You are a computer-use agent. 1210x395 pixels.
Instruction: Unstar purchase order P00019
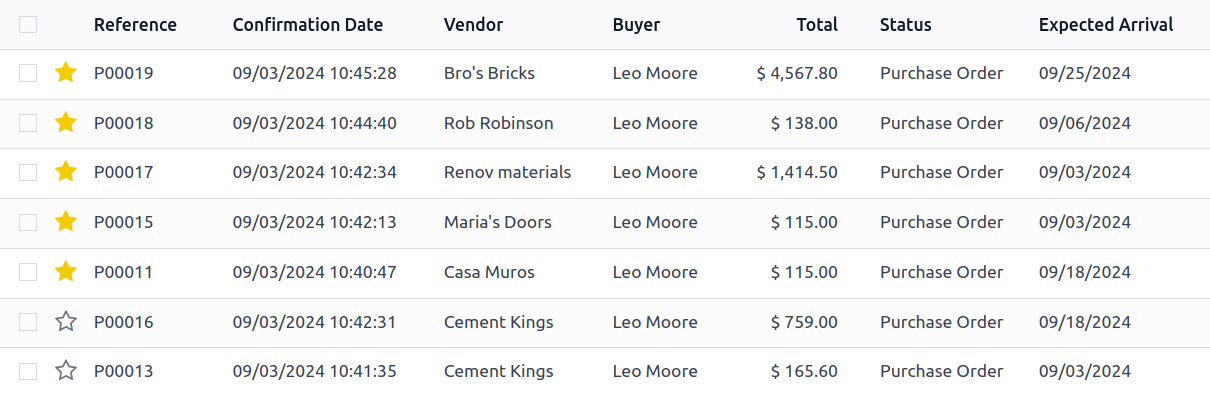click(66, 72)
